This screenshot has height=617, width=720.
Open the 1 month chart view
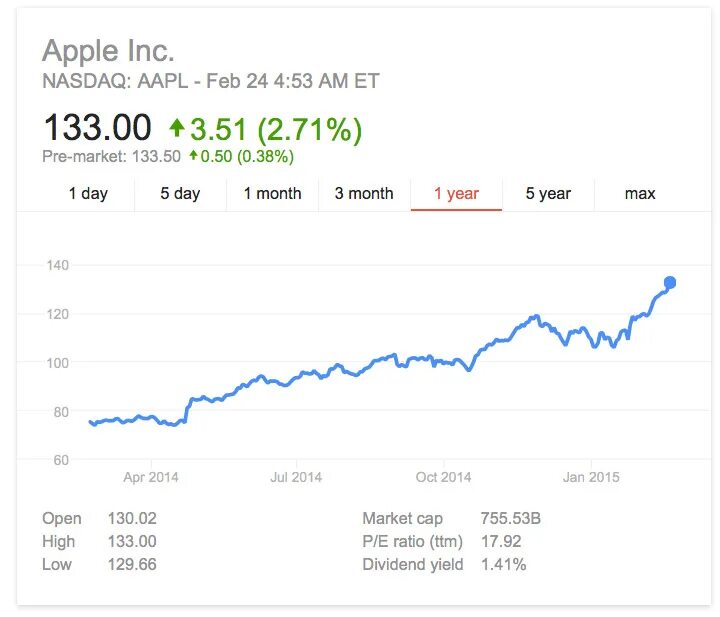272,194
